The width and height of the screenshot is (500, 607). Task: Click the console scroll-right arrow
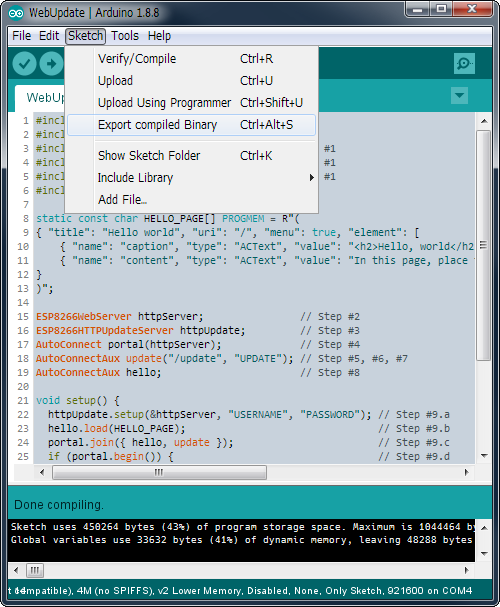pos(467,570)
